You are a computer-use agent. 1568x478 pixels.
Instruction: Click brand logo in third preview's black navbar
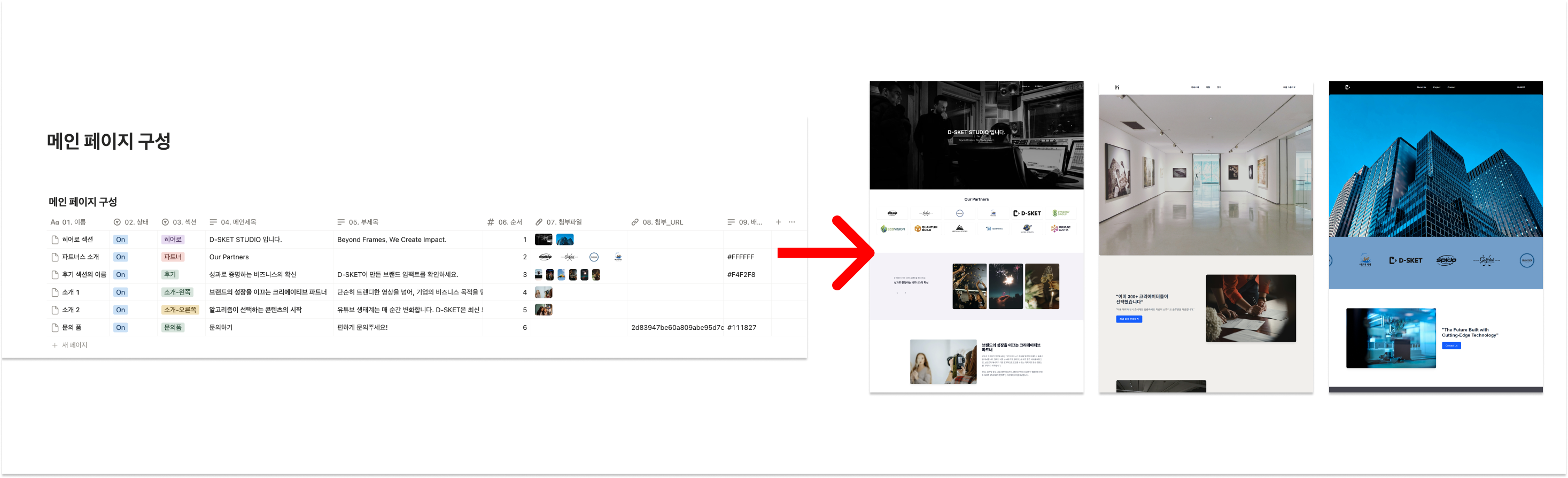tap(1347, 88)
